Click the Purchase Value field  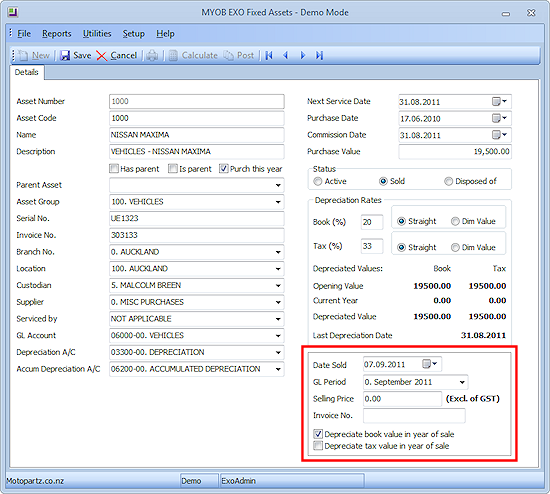455,152
